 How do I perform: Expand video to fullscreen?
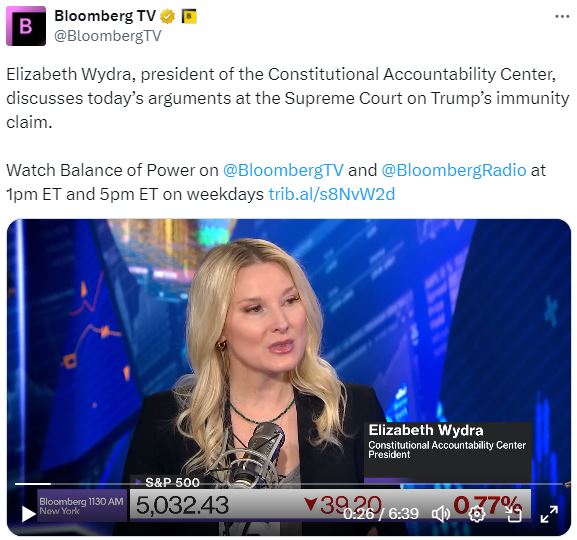[x=549, y=514]
